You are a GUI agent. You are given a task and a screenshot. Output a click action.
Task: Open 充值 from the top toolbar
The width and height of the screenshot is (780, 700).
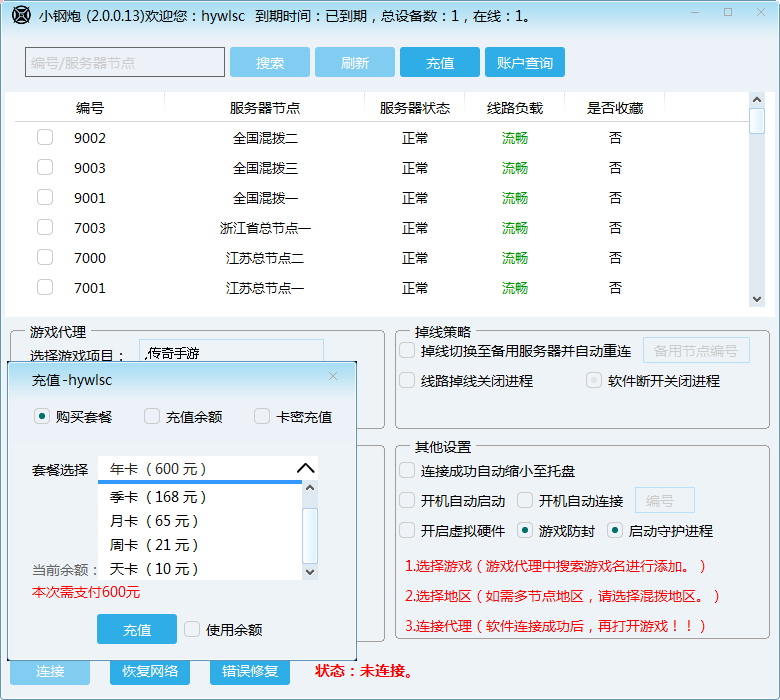click(x=440, y=62)
